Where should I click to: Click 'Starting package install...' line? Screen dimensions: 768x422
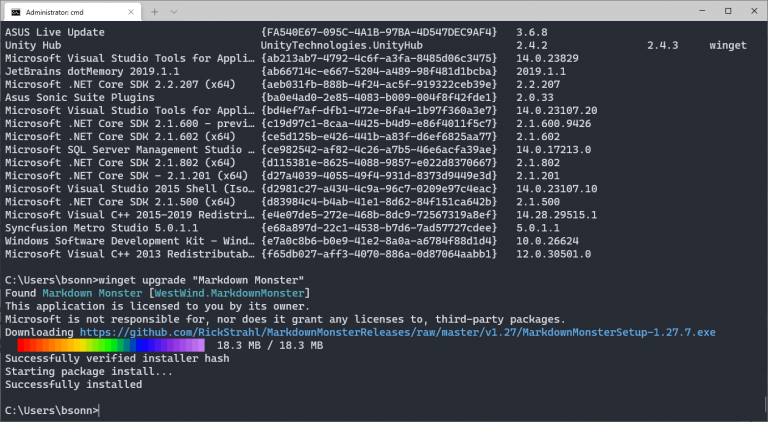tap(89, 372)
